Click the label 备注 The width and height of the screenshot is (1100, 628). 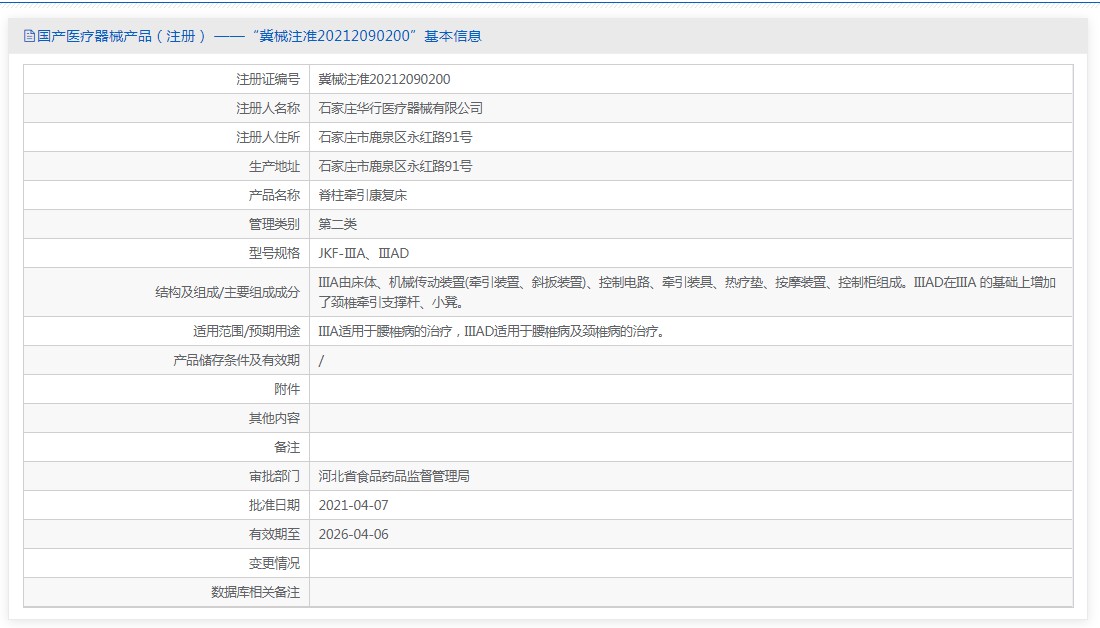287,447
